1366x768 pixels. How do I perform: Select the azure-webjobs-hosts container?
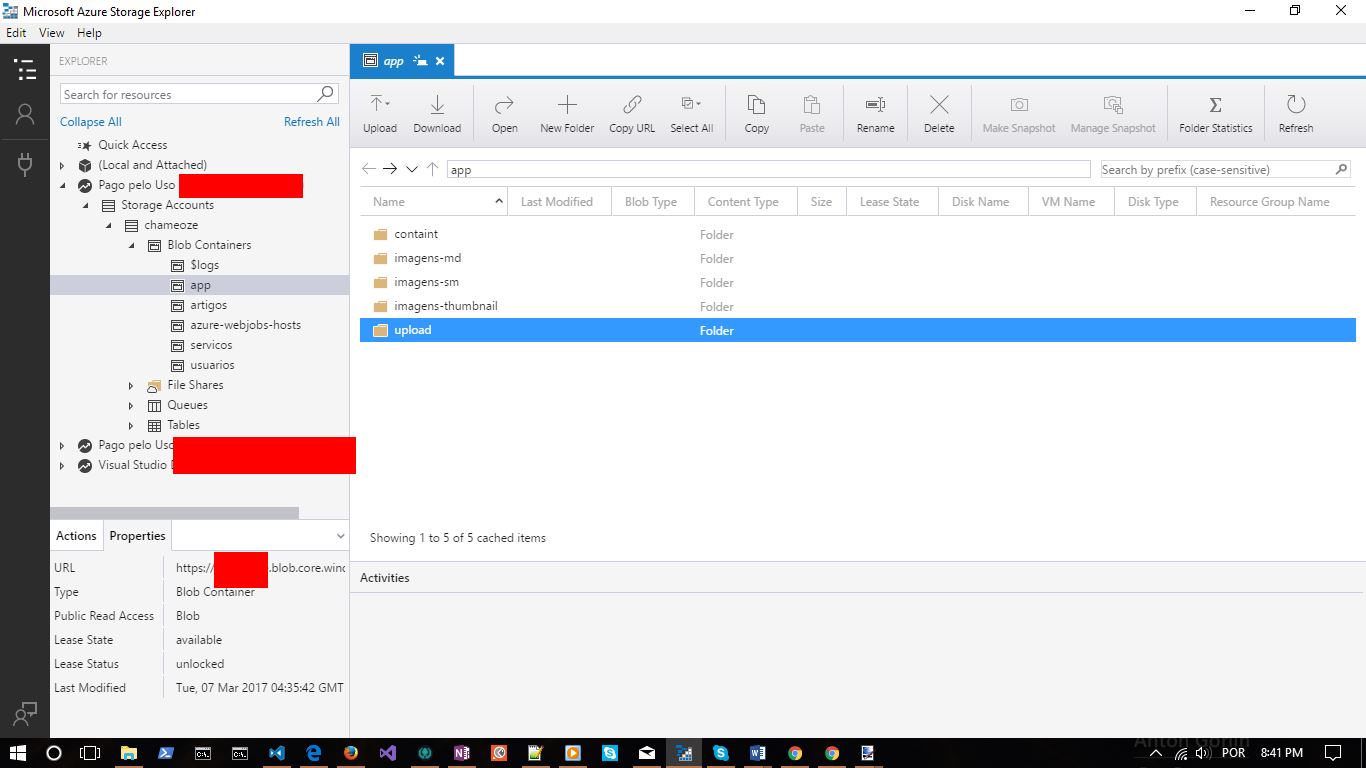245,325
